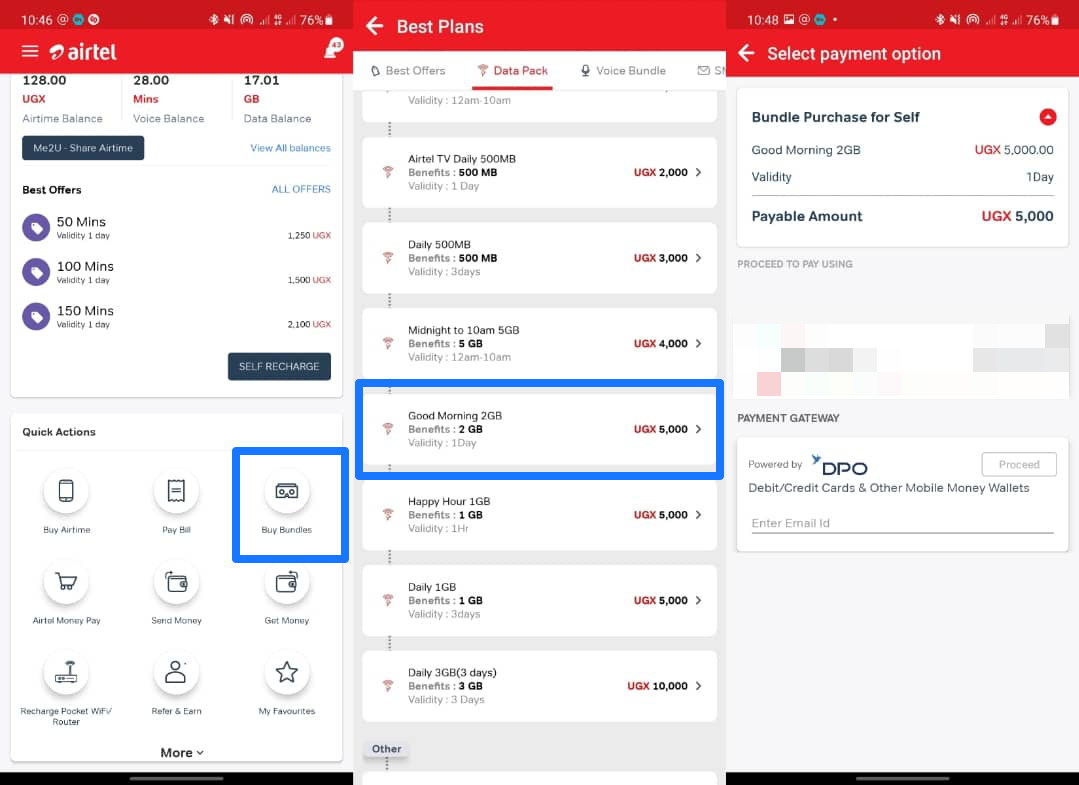The width and height of the screenshot is (1079, 785).
Task: Open Airtel Money Pay cart icon
Action: pyautogui.click(x=66, y=582)
